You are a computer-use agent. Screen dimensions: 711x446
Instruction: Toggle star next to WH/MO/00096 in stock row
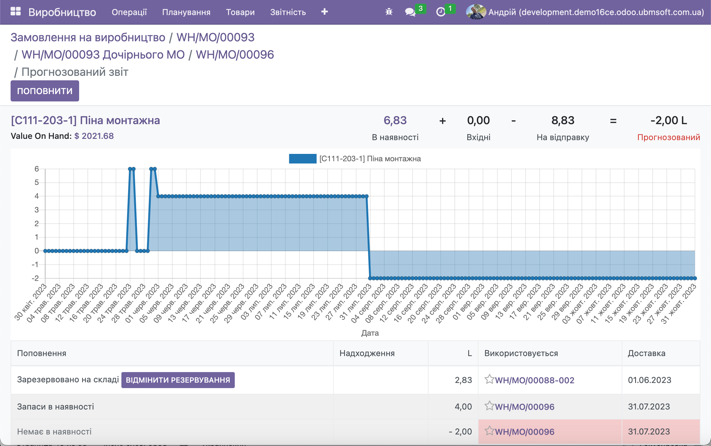pyautogui.click(x=489, y=406)
